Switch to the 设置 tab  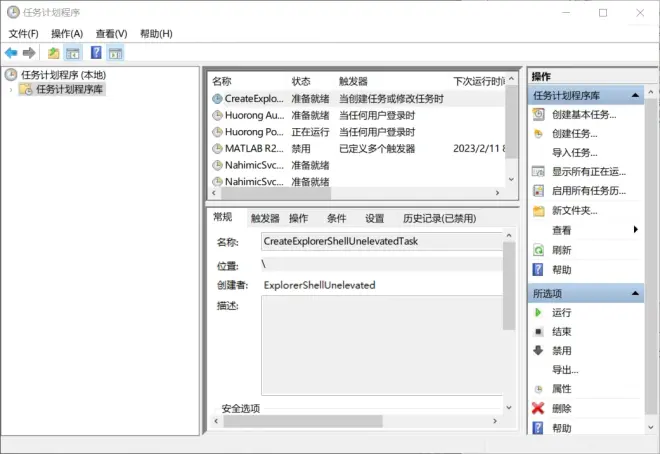pyautogui.click(x=374, y=218)
